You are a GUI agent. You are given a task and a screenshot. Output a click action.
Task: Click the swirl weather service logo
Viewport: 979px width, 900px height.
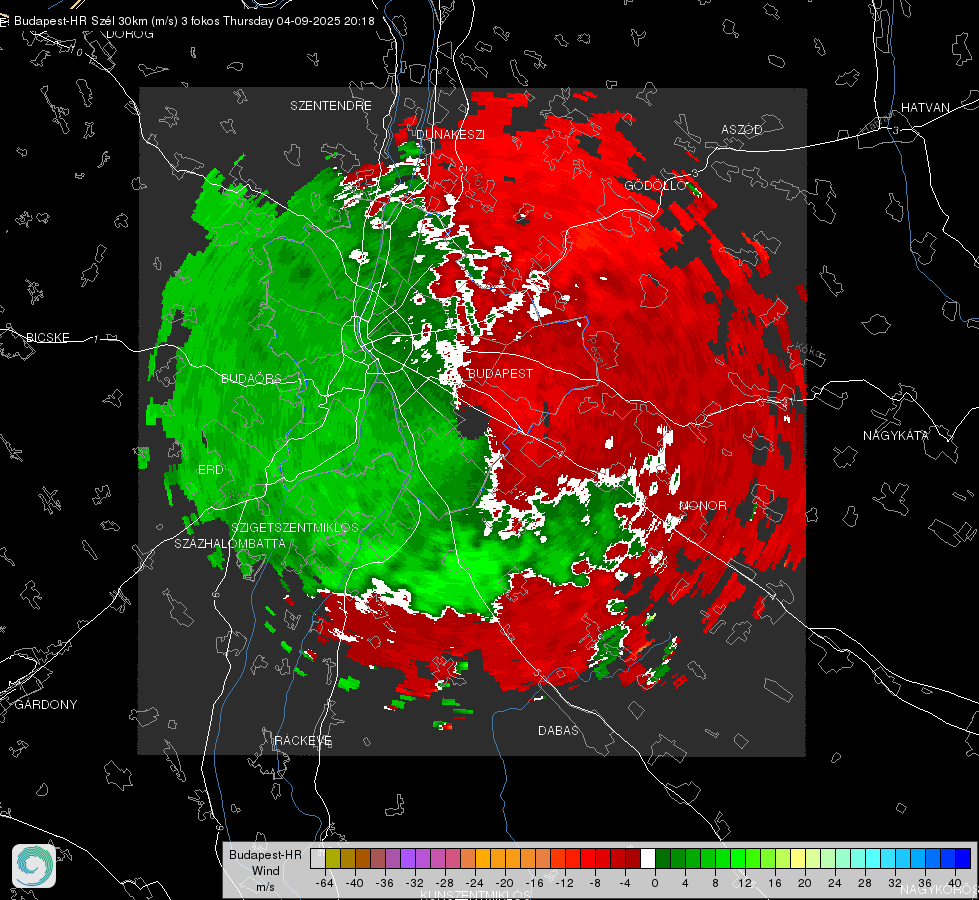pyautogui.click(x=34, y=866)
